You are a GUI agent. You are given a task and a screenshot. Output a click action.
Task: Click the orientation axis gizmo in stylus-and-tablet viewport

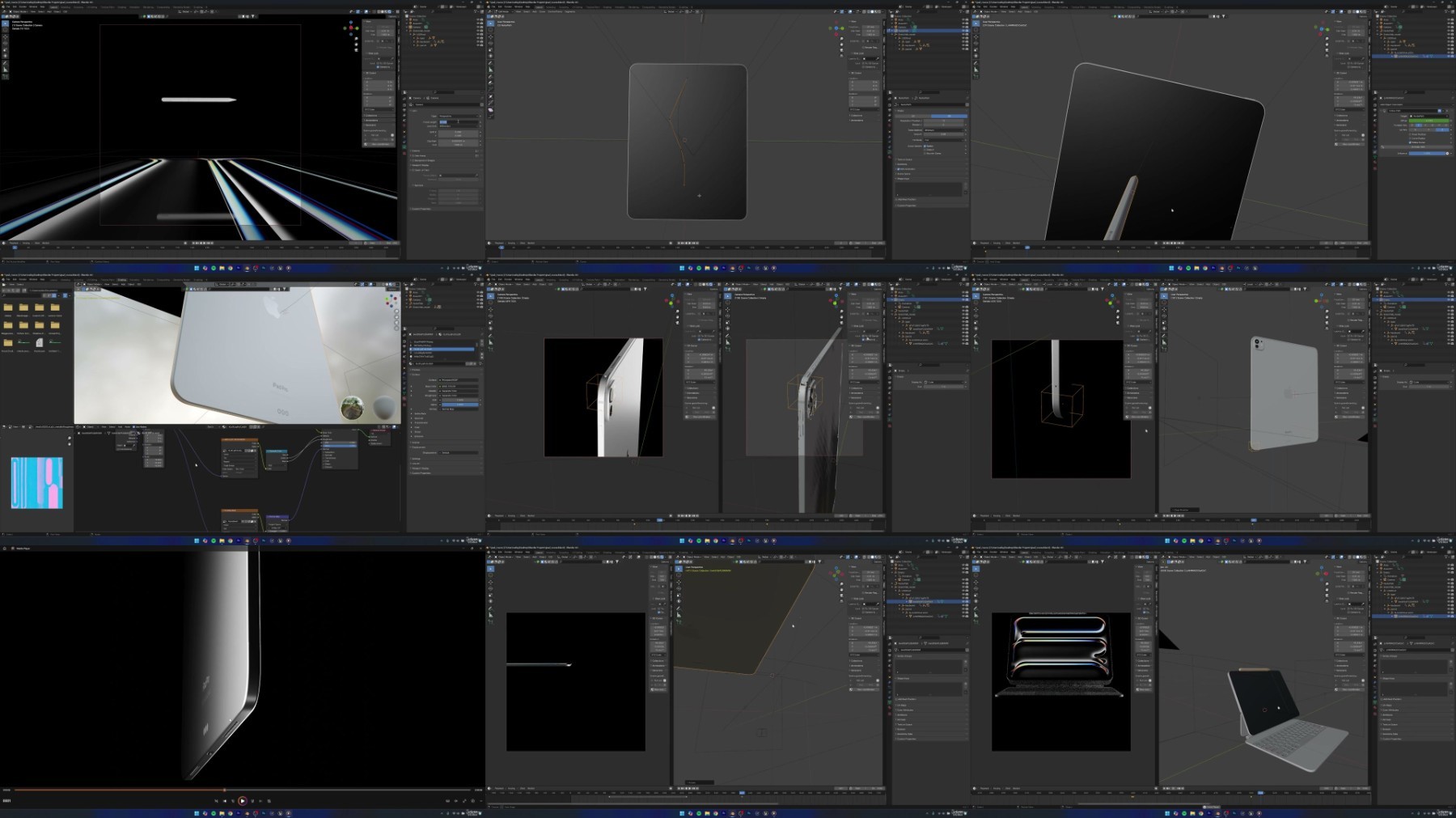click(1321, 29)
